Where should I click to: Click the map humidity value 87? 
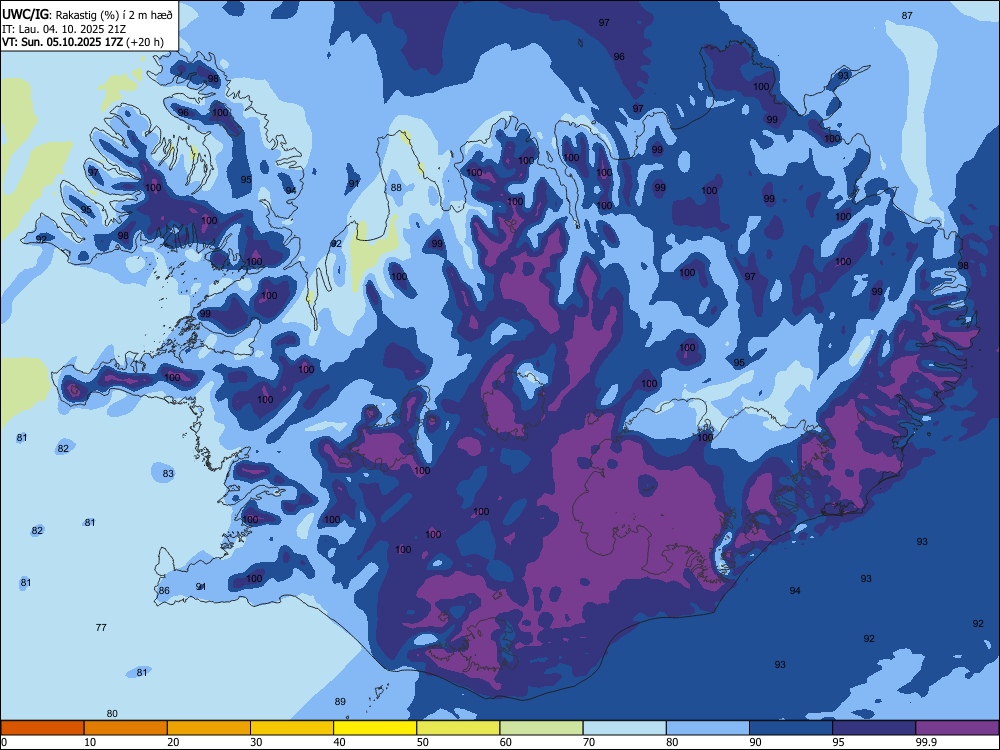[907, 15]
